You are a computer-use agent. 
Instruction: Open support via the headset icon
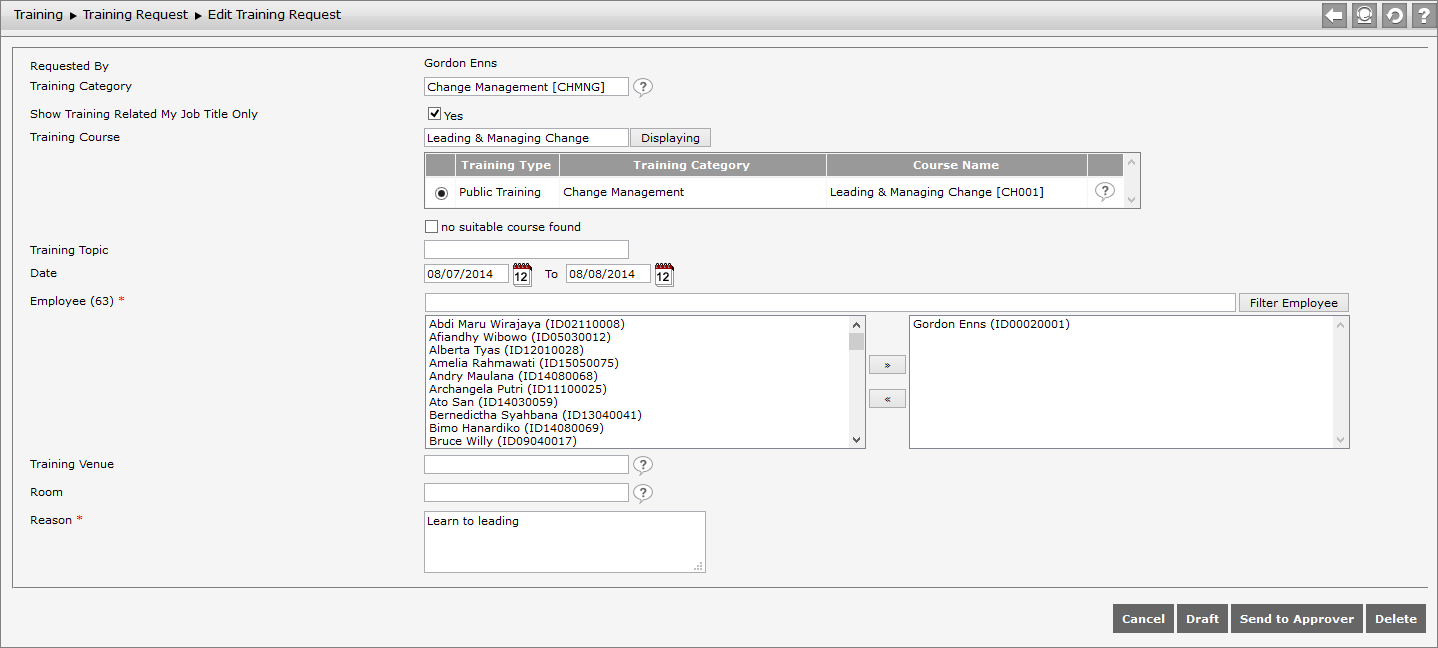[1363, 14]
